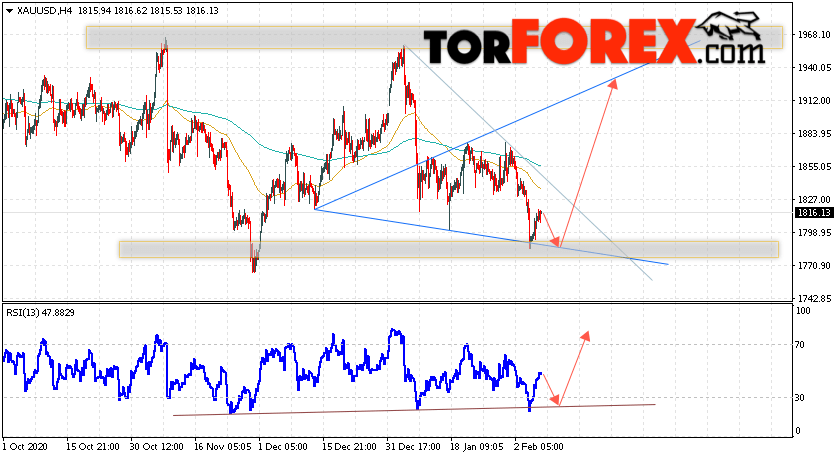The image size is (838, 458).
Task: Select the XAUUSD,H4 symbol label
Action: pyautogui.click(x=45, y=10)
